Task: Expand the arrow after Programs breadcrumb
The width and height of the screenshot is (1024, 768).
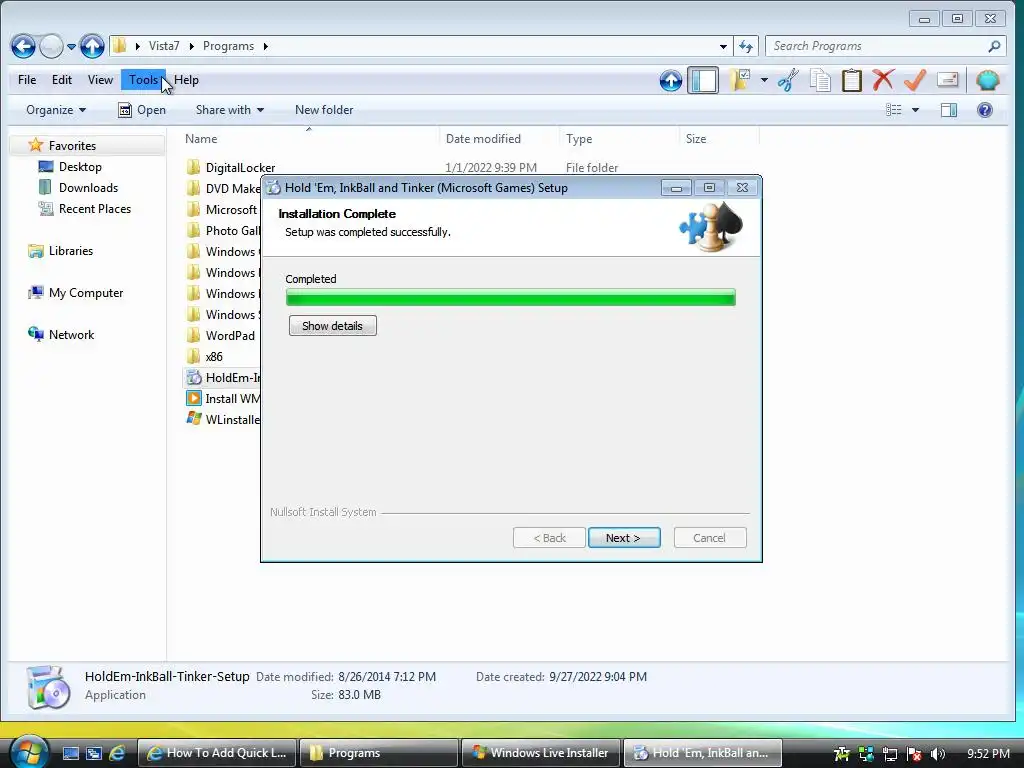Action: [x=266, y=46]
